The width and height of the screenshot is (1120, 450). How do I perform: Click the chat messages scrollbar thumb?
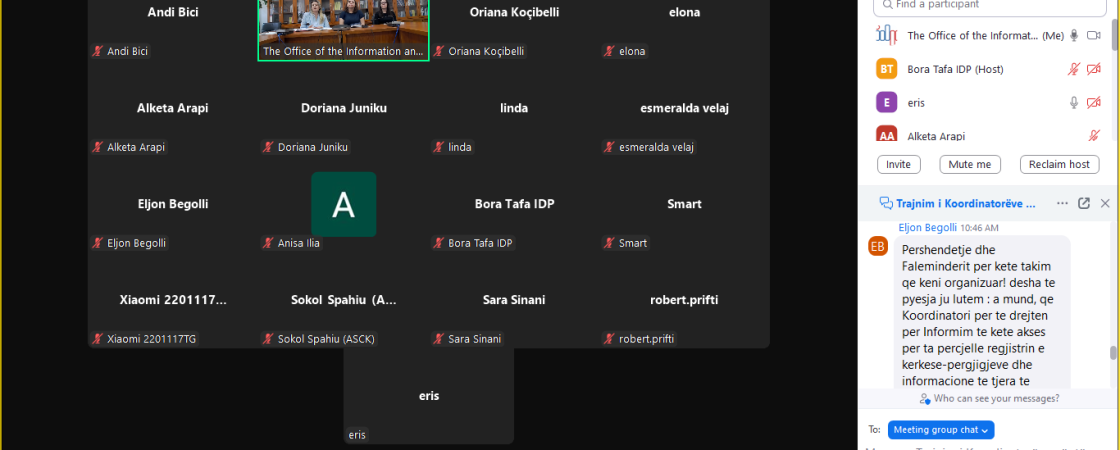click(1113, 354)
